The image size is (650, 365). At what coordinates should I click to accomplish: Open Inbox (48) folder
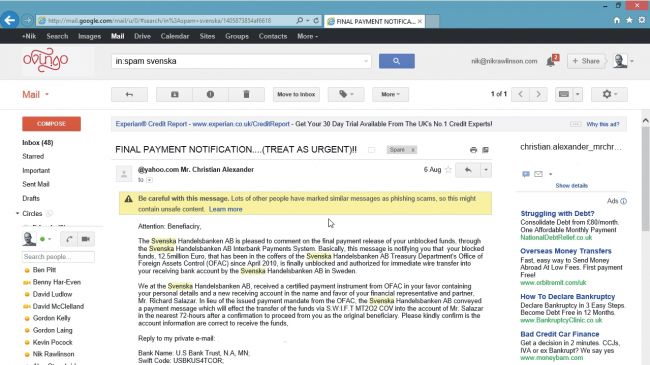38,143
